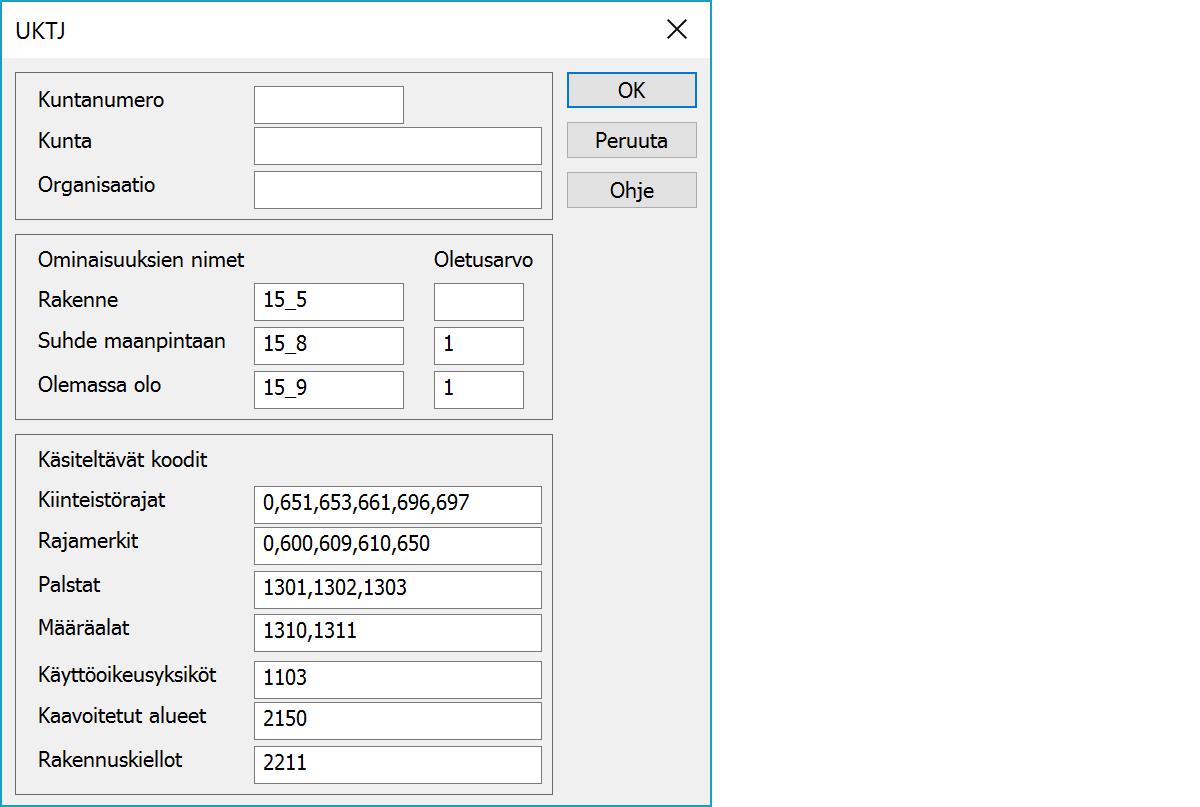Focus the Kuntanumero input field
1200x807 pixels.
[328, 105]
